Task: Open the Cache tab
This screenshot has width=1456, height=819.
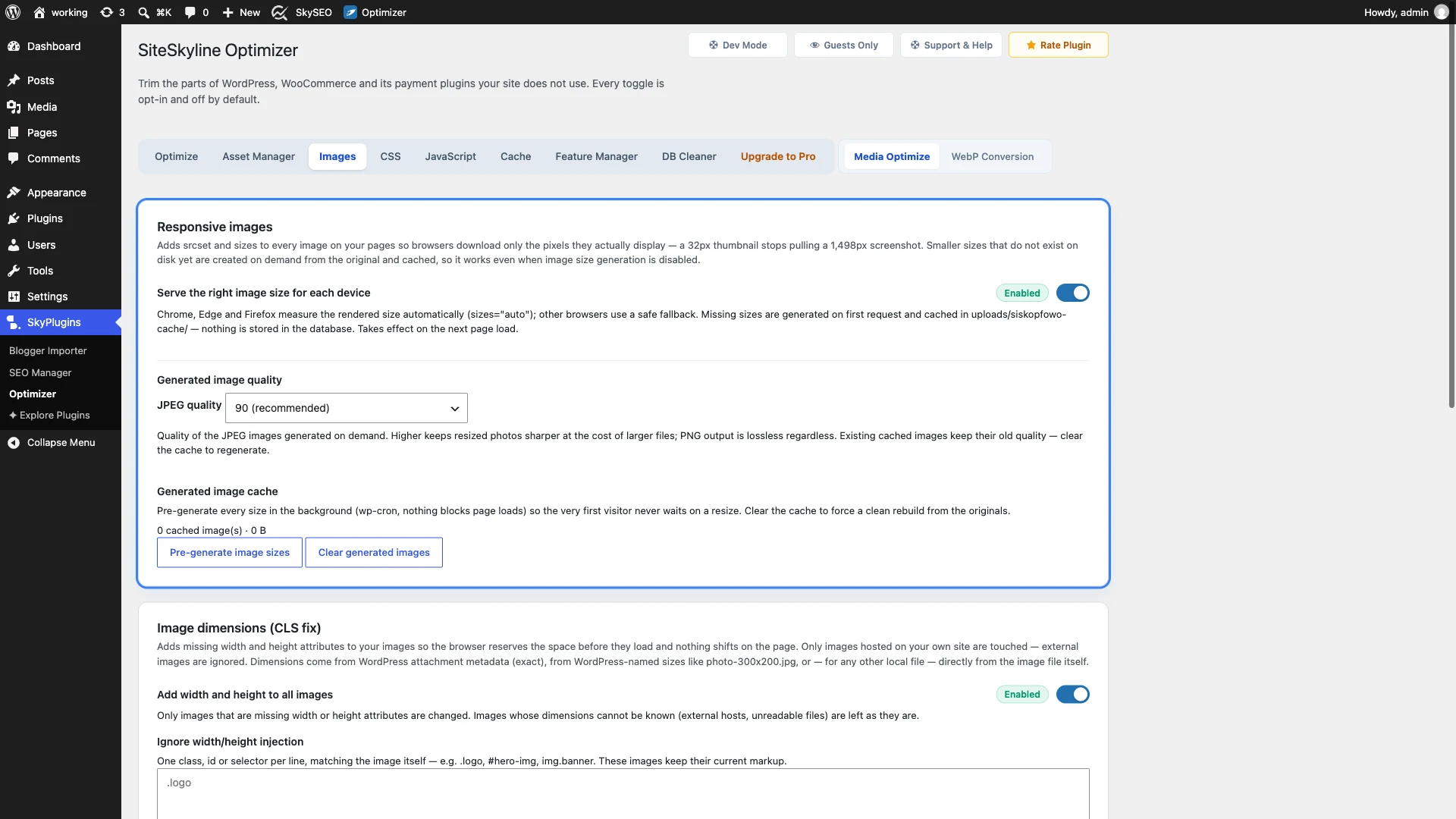Action: 516,156
